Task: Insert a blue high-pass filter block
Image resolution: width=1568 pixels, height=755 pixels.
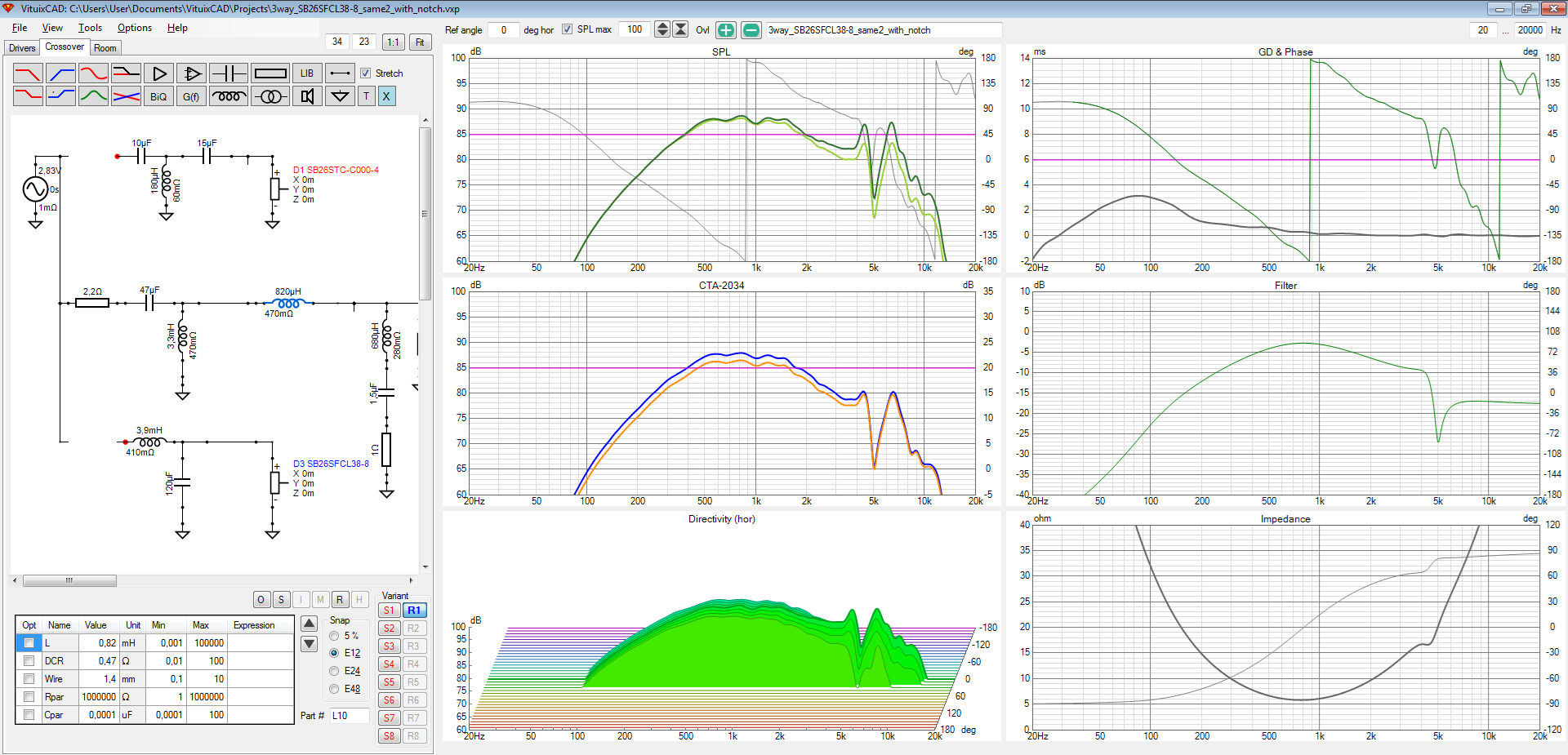Action: tap(61, 73)
